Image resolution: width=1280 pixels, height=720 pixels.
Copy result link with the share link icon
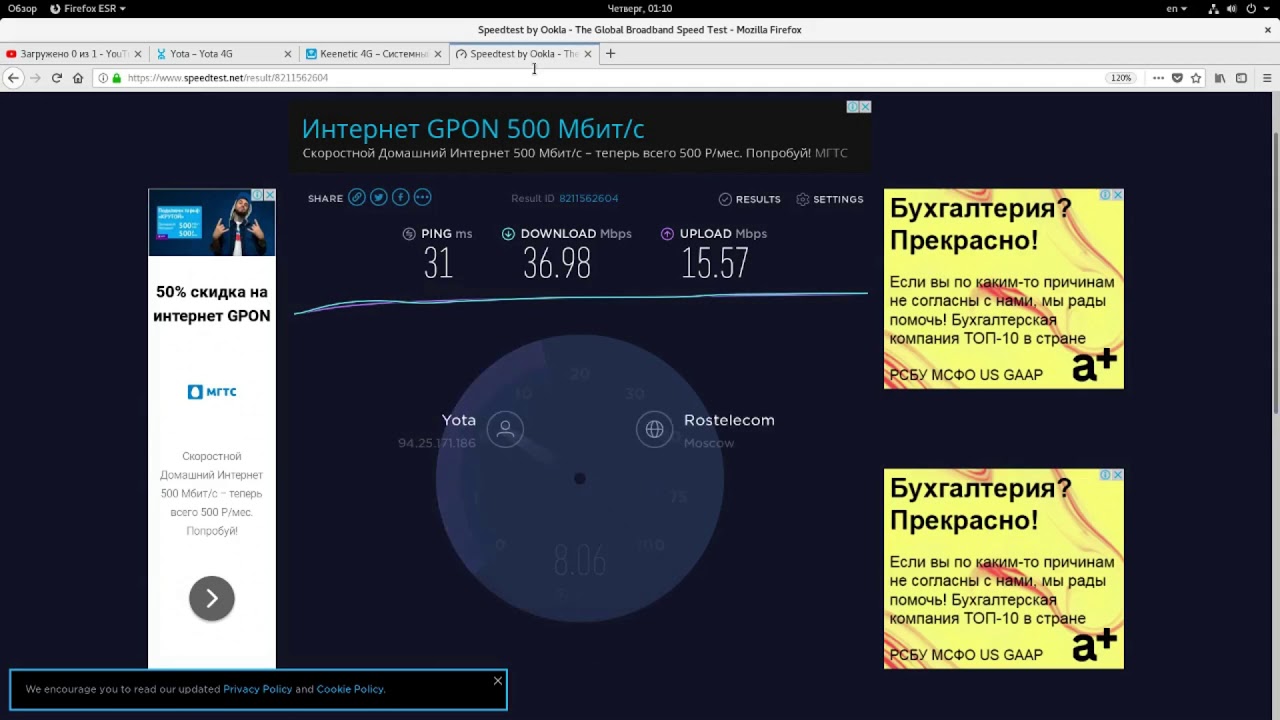[356, 197]
